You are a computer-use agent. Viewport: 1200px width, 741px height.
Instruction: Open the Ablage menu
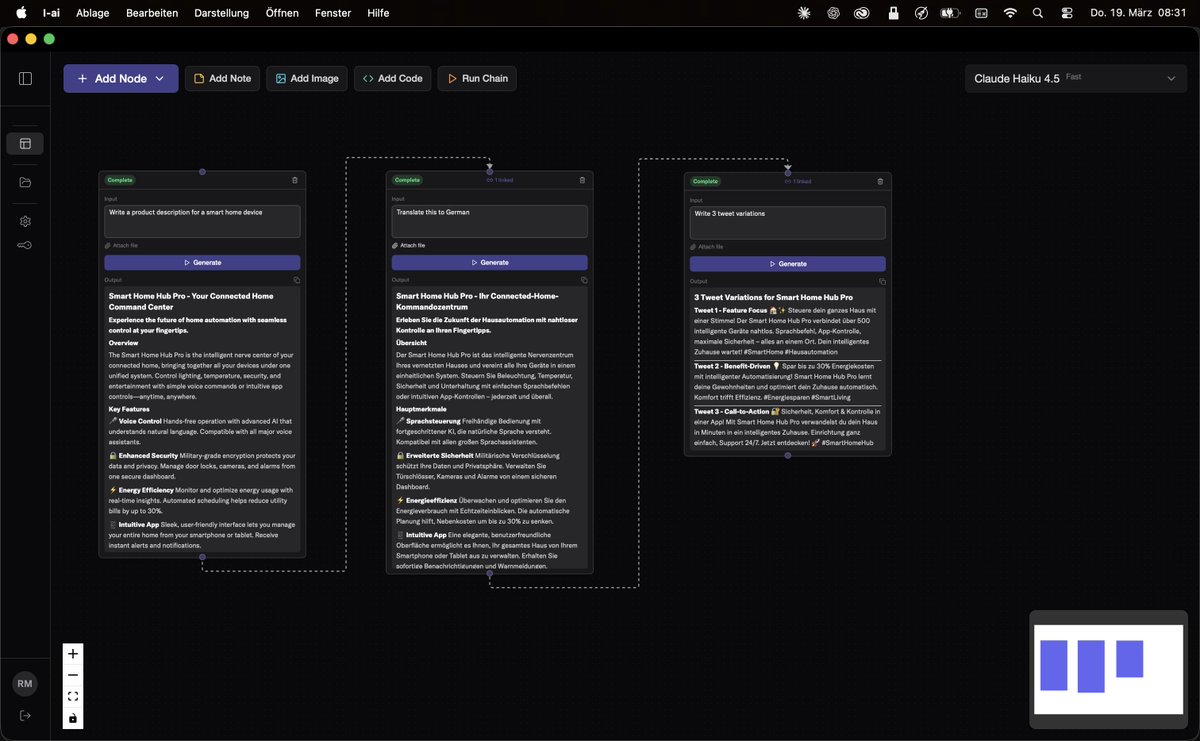click(x=93, y=13)
